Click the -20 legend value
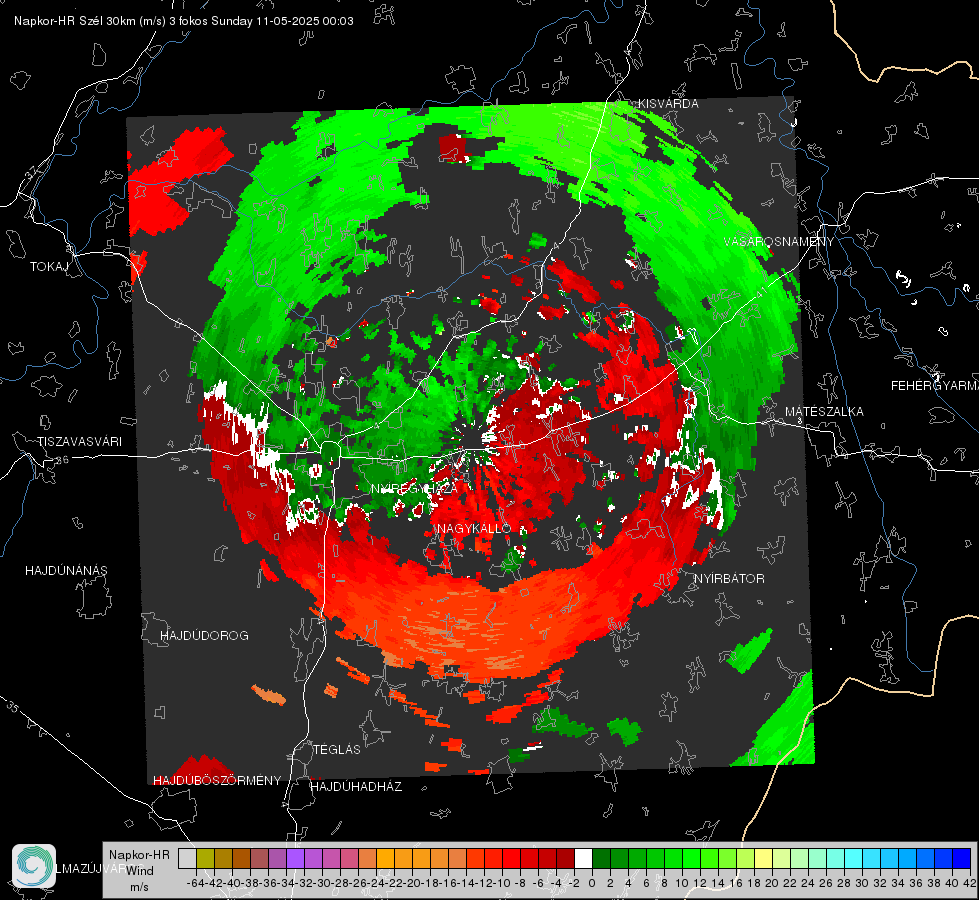 (413, 883)
